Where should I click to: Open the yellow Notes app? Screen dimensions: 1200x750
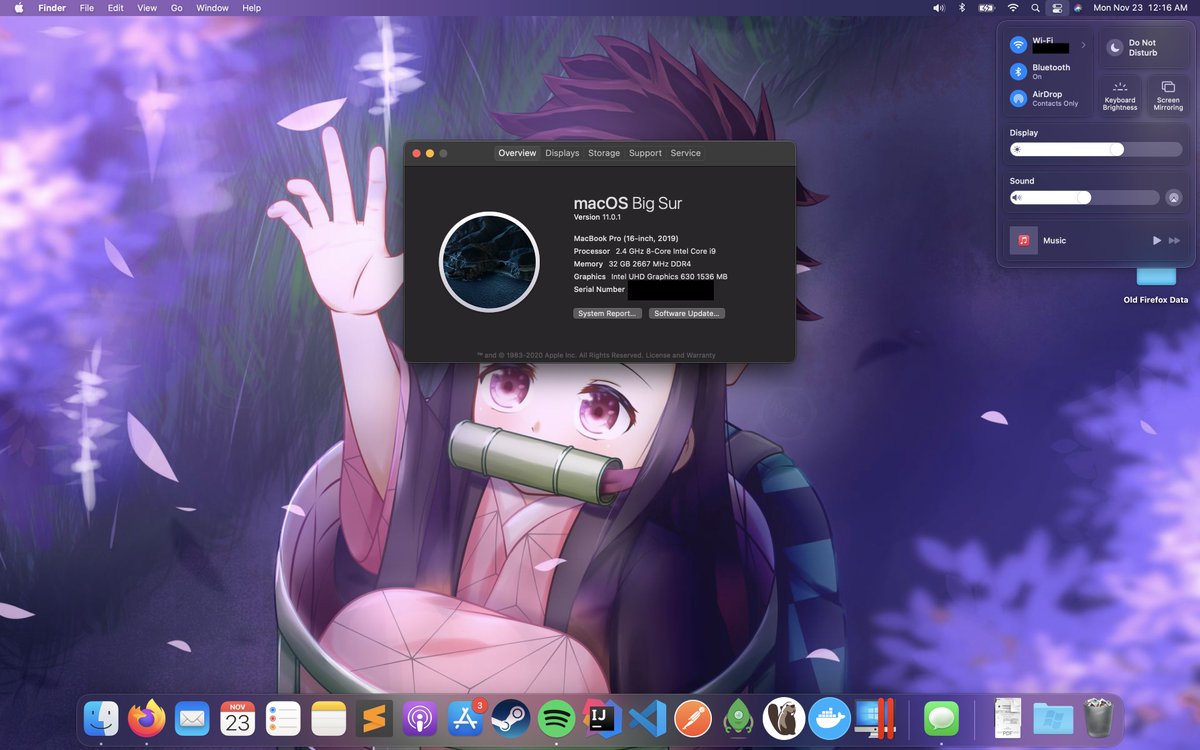(328, 718)
